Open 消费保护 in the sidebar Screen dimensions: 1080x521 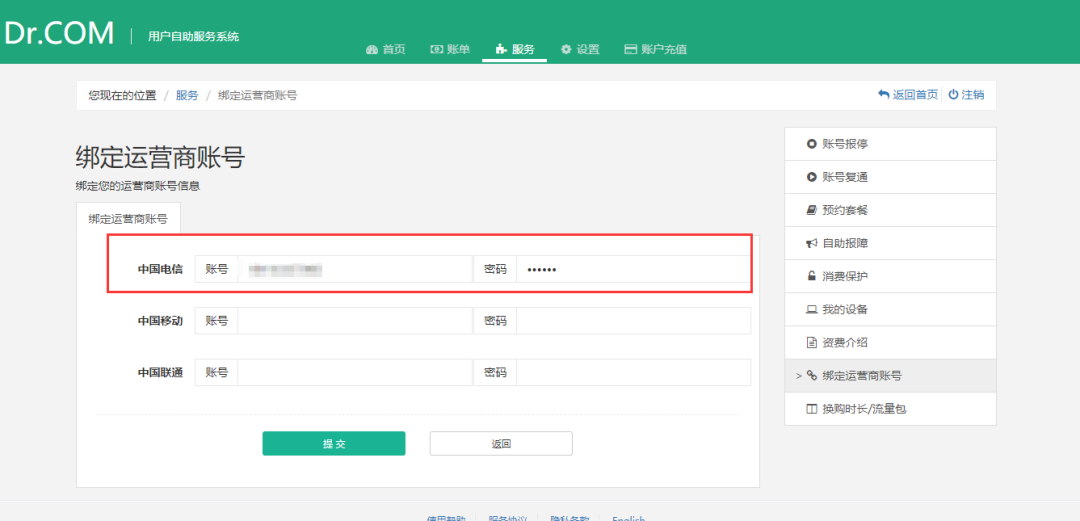tap(844, 276)
